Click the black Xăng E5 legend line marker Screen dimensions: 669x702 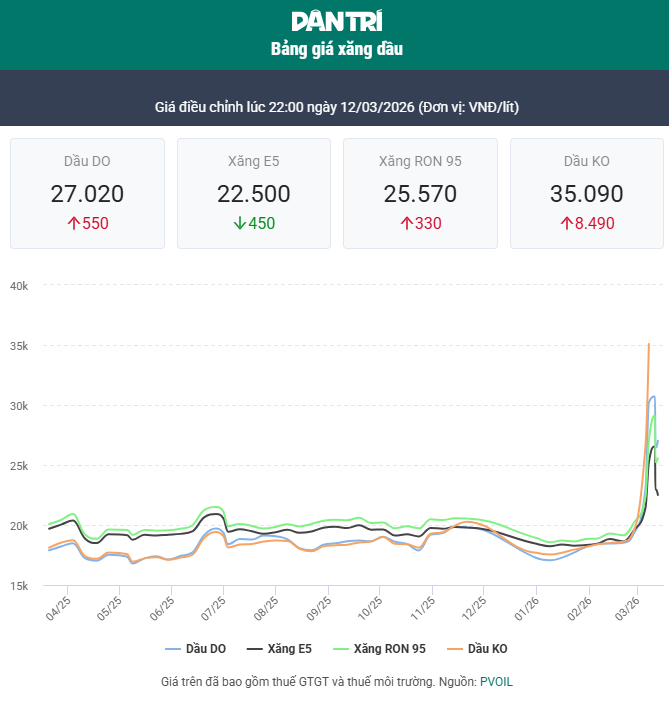[x=254, y=649]
